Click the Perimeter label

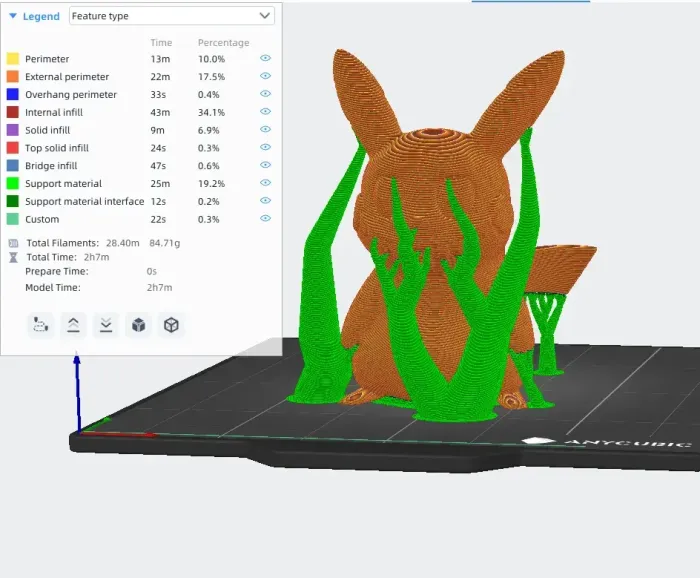coord(47,59)
